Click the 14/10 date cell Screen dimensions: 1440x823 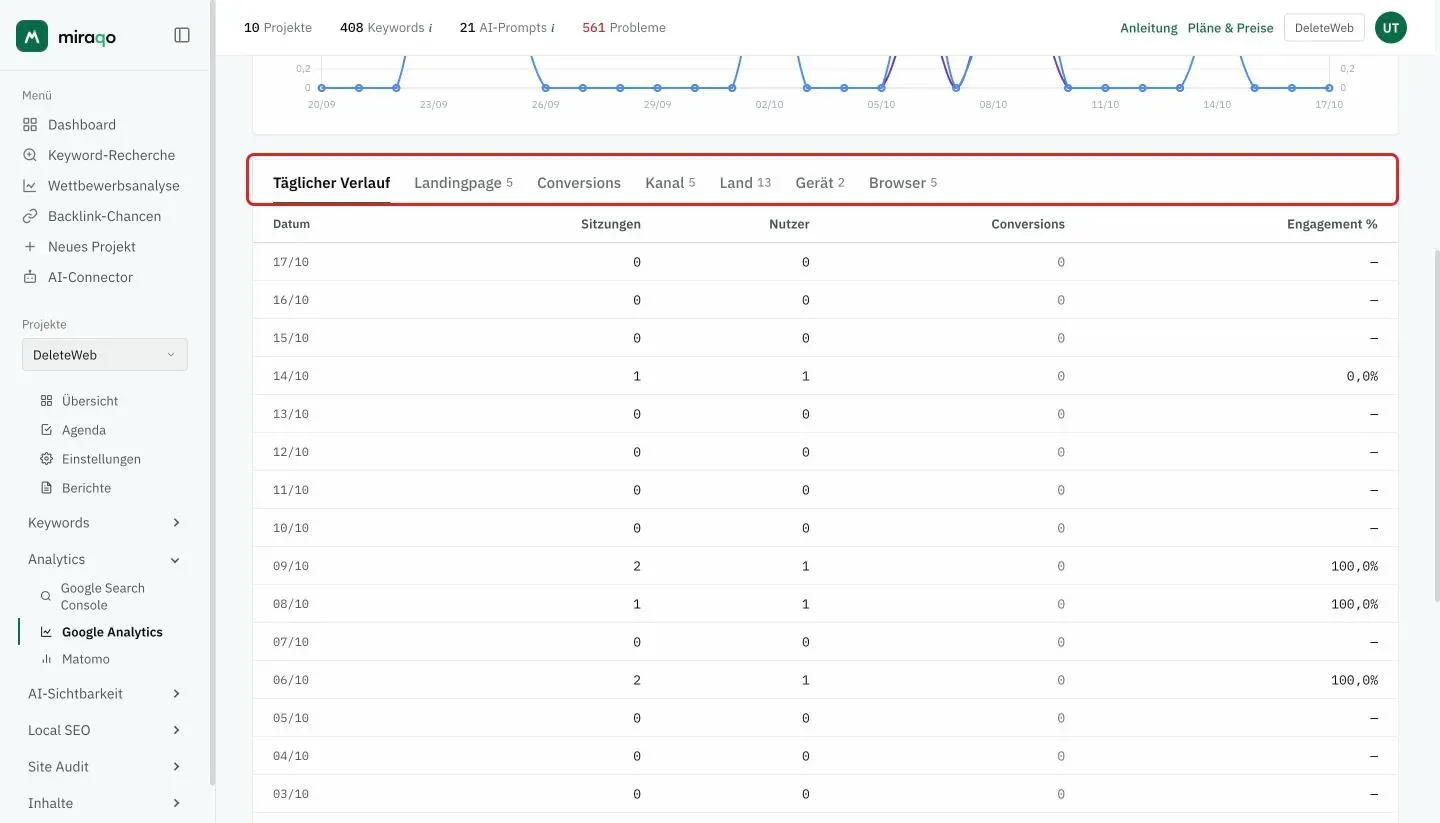[291, 376]
